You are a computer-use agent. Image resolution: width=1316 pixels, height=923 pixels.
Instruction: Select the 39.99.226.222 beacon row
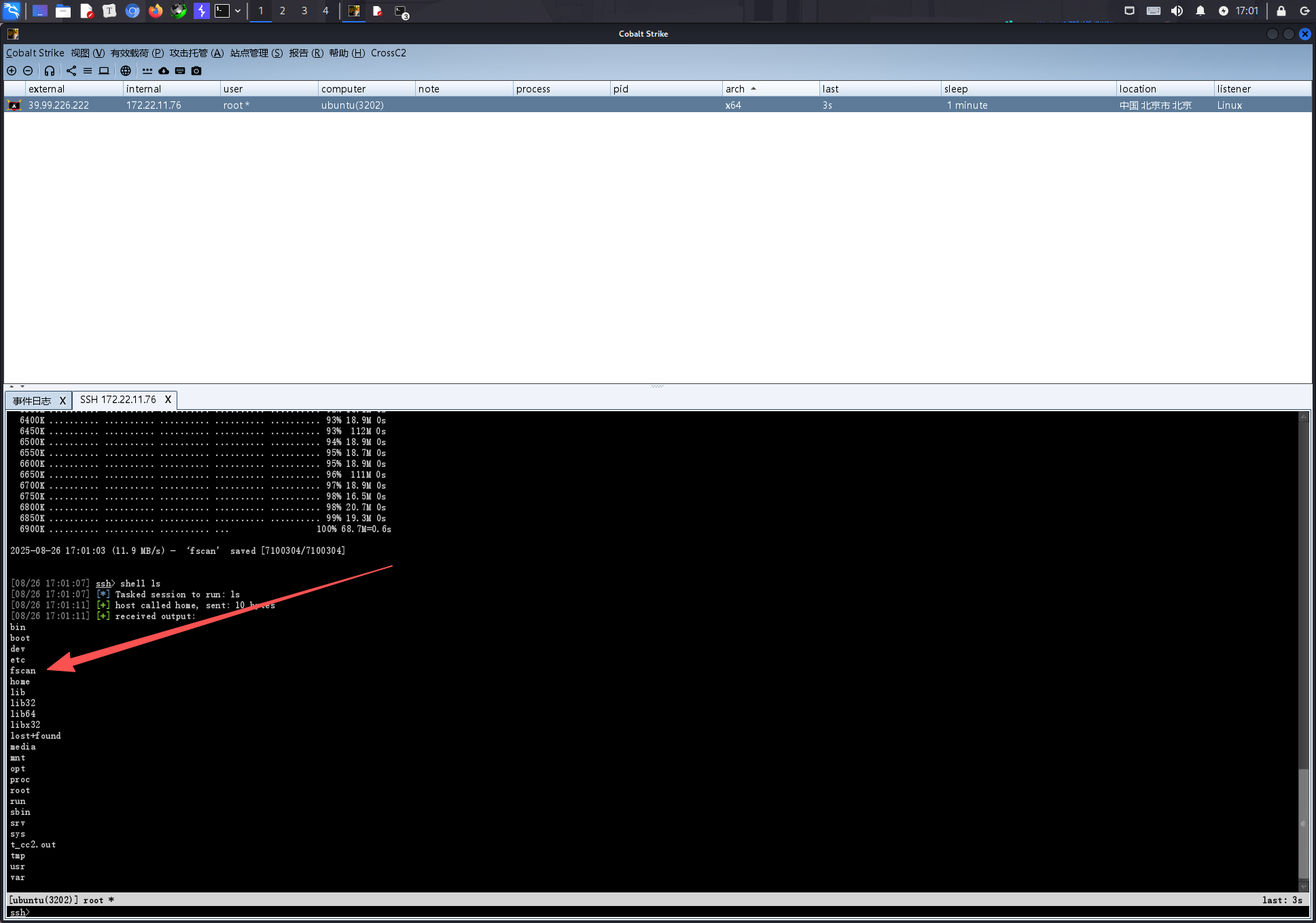click(59, 105)
